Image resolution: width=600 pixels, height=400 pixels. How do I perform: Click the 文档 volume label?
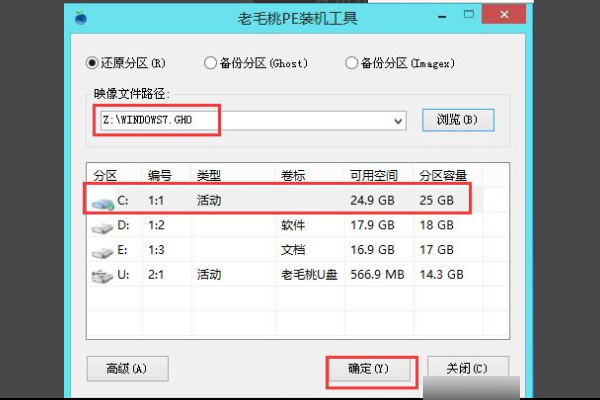tap(293, 250)
